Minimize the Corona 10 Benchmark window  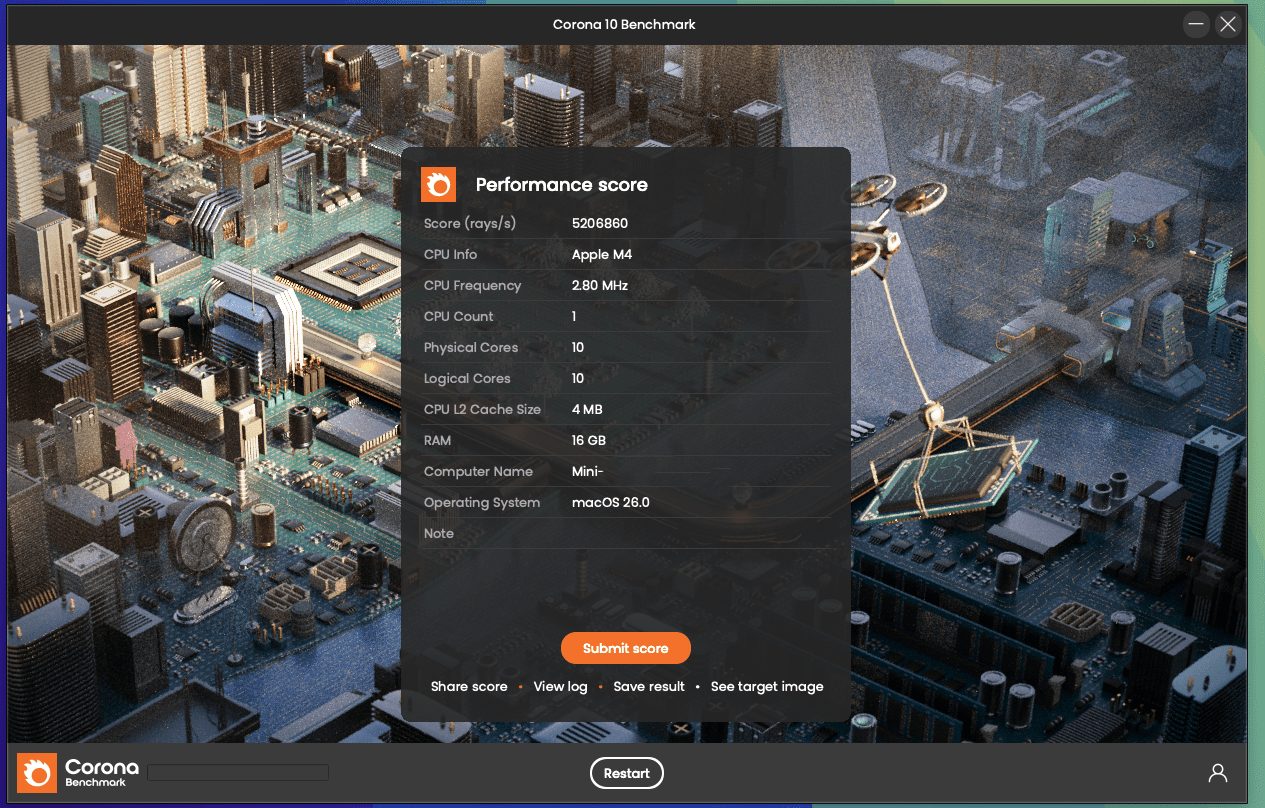[1196, 25]
